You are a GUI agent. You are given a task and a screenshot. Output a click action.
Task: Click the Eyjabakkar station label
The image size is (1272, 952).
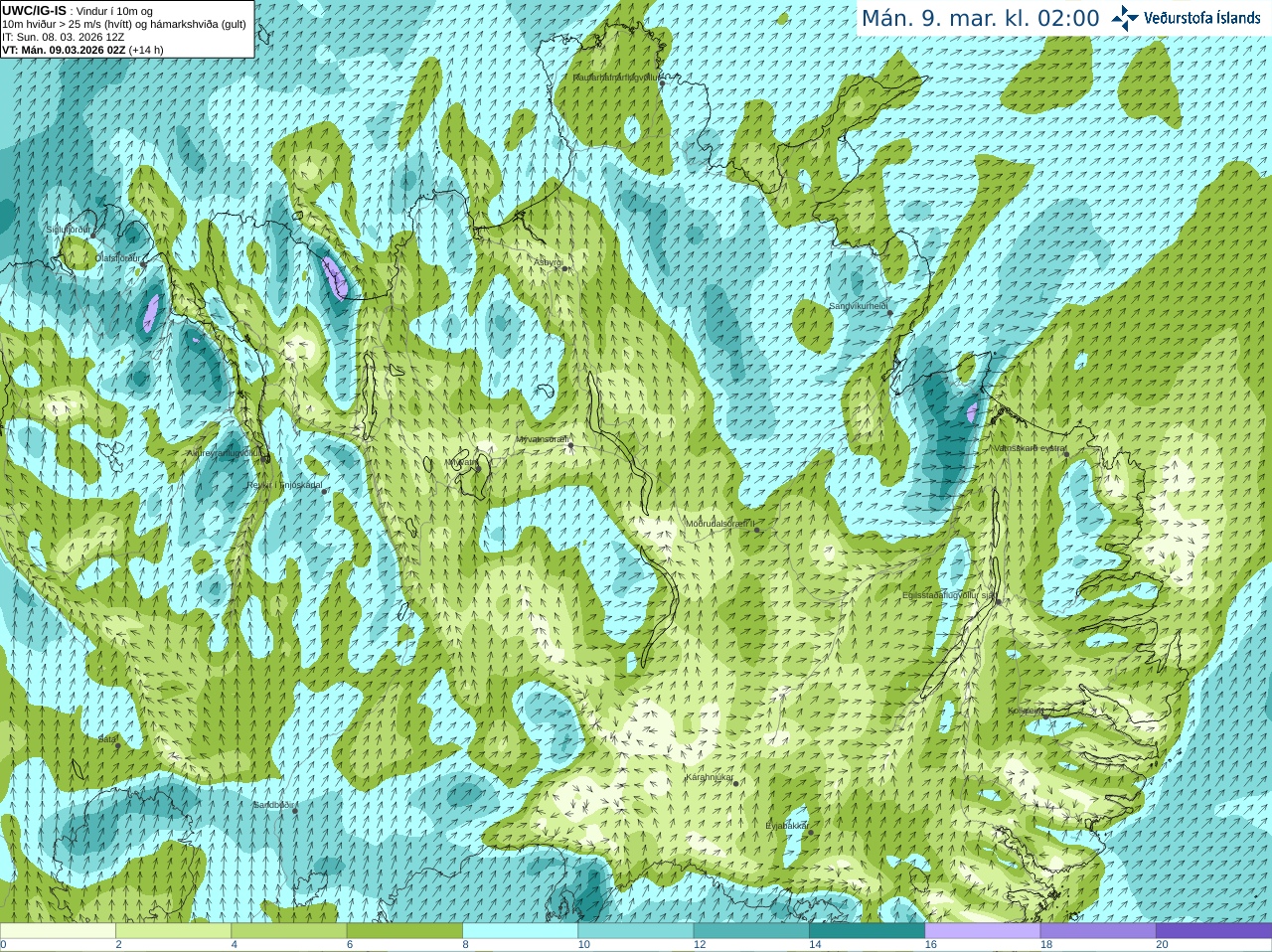point(787,825)
